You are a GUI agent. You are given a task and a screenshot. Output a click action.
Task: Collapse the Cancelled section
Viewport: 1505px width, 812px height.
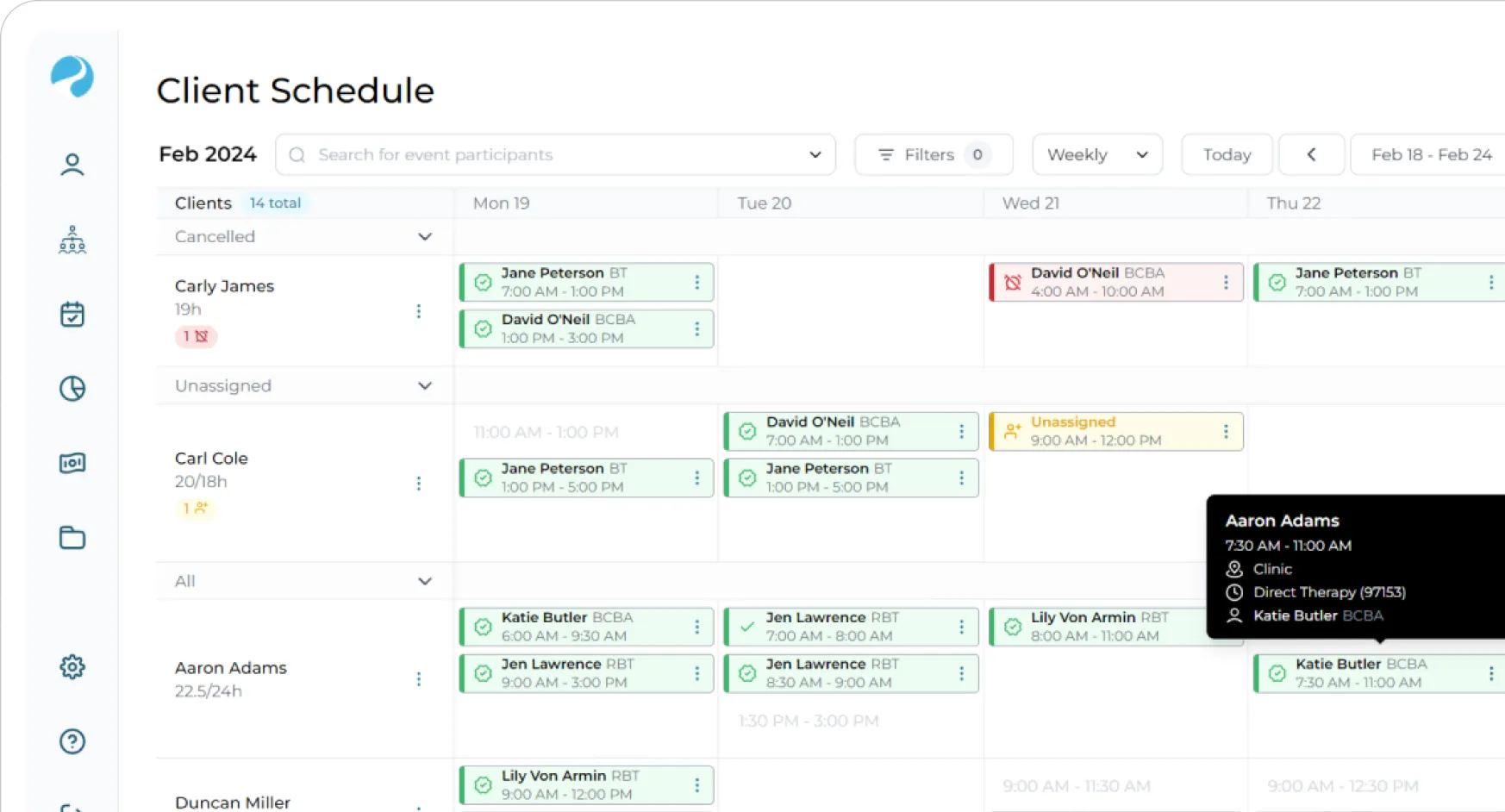pos(425,236)
